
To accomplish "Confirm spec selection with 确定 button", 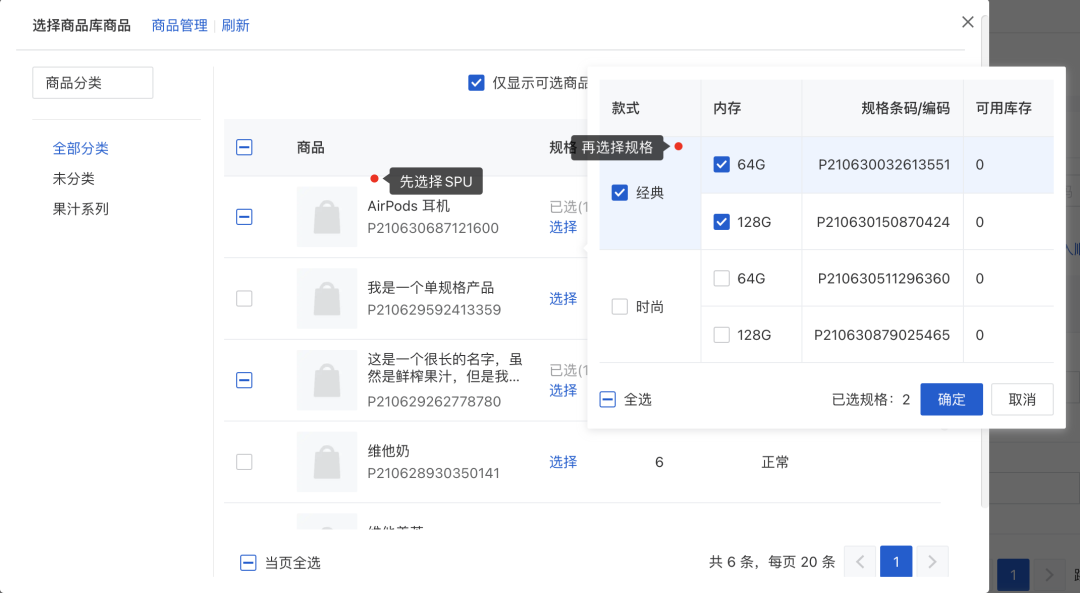I will click(x=951, y=399).
